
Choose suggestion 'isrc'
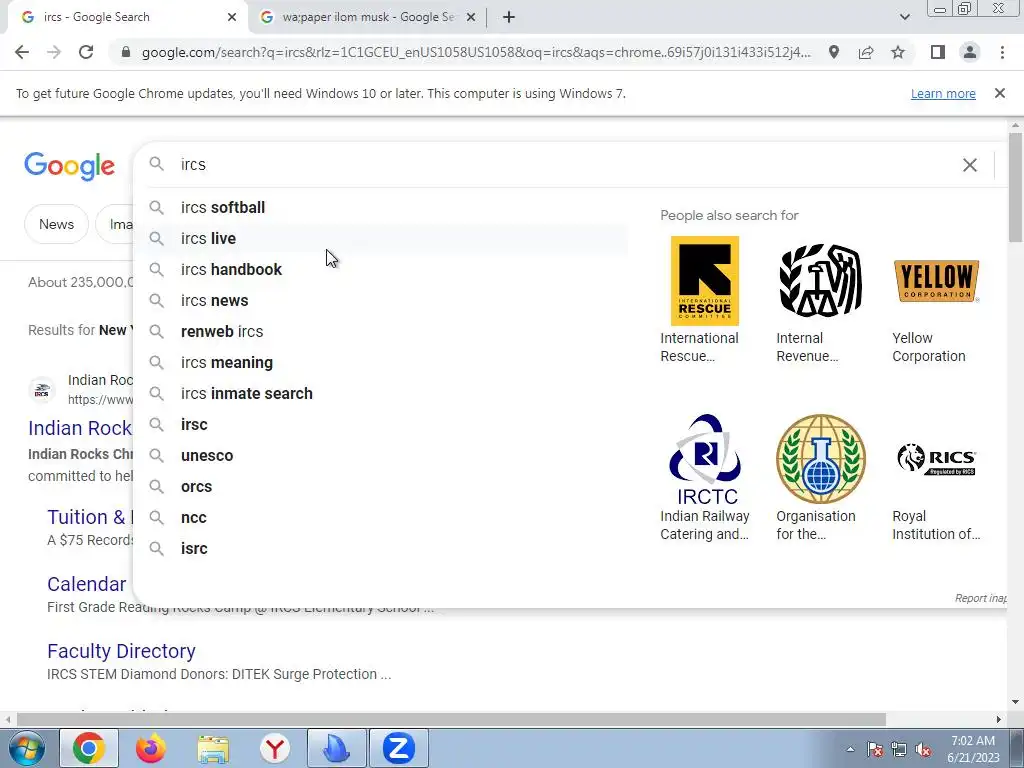(380, 549)
